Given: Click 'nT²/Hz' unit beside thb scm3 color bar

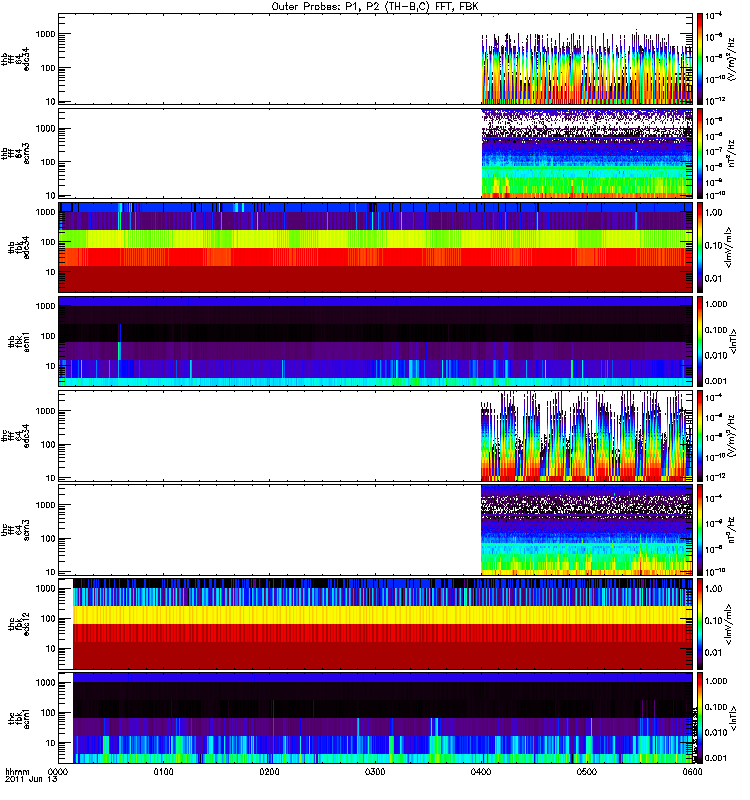Looking at the screenshot, I should click(x=731, y=153).
